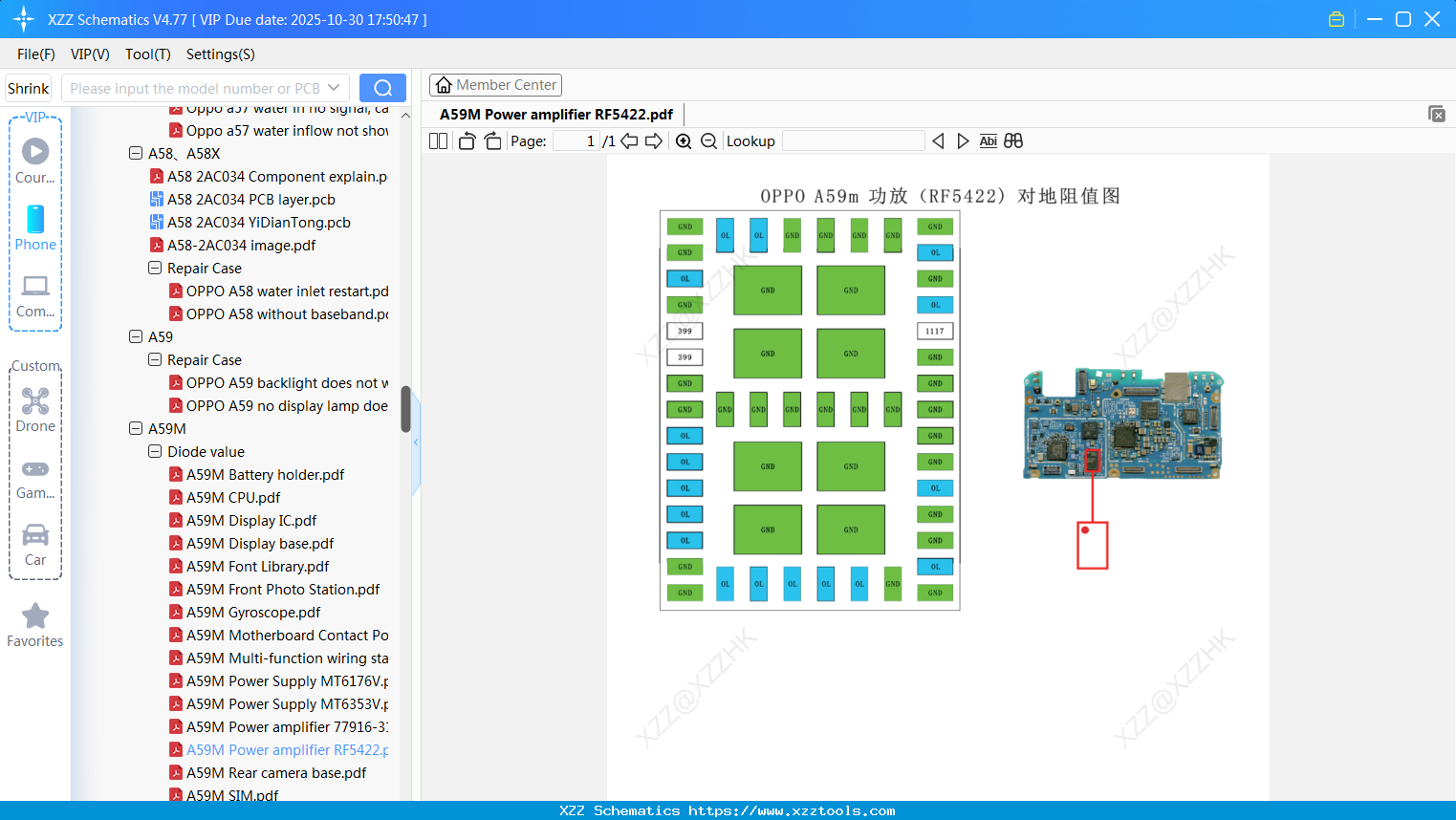Click the file tree vertical scrollbar thumb

405,409
